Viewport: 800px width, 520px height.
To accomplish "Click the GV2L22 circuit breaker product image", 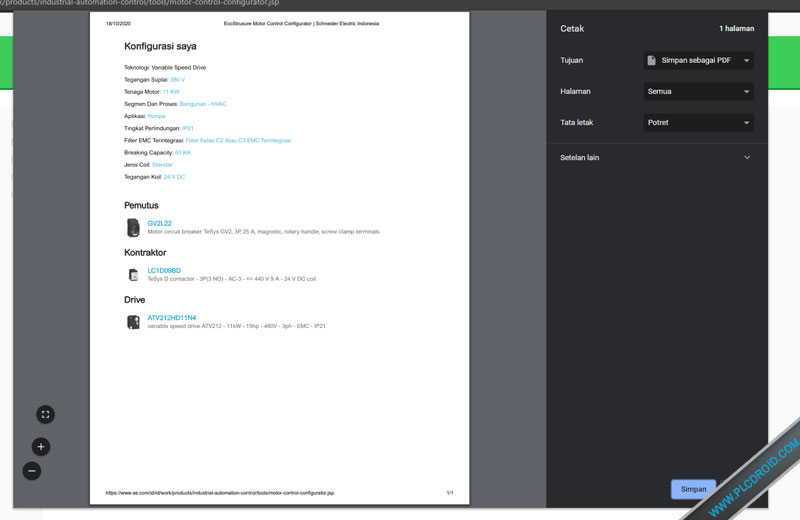I will point(133,227).
